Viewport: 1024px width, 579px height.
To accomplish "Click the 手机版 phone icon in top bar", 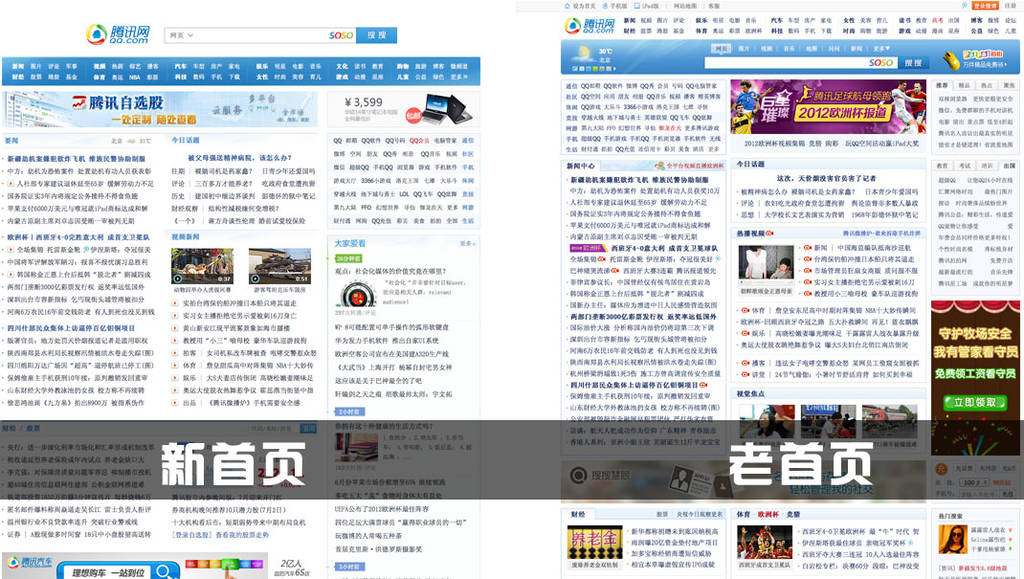I will coord(604,6).
